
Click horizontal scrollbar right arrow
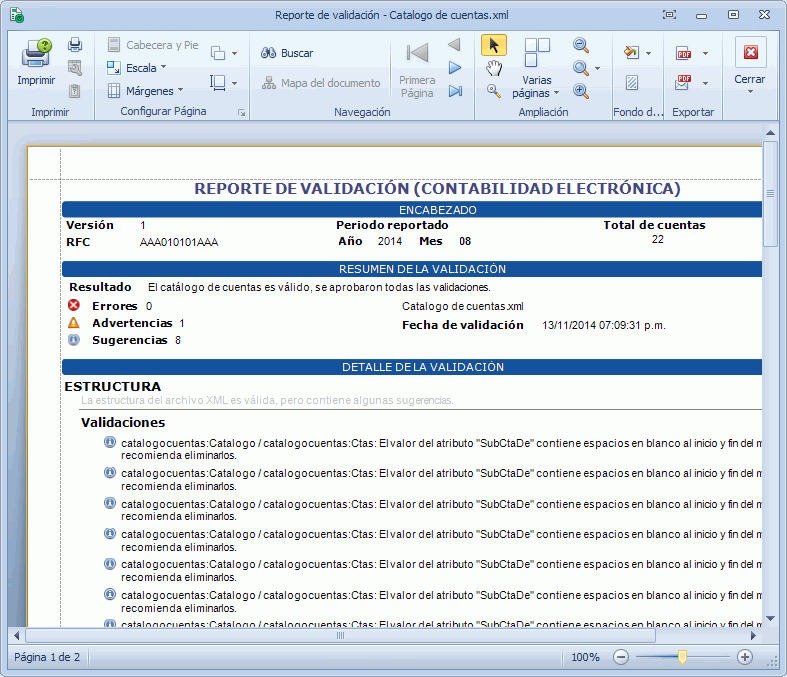click(753, 636)
